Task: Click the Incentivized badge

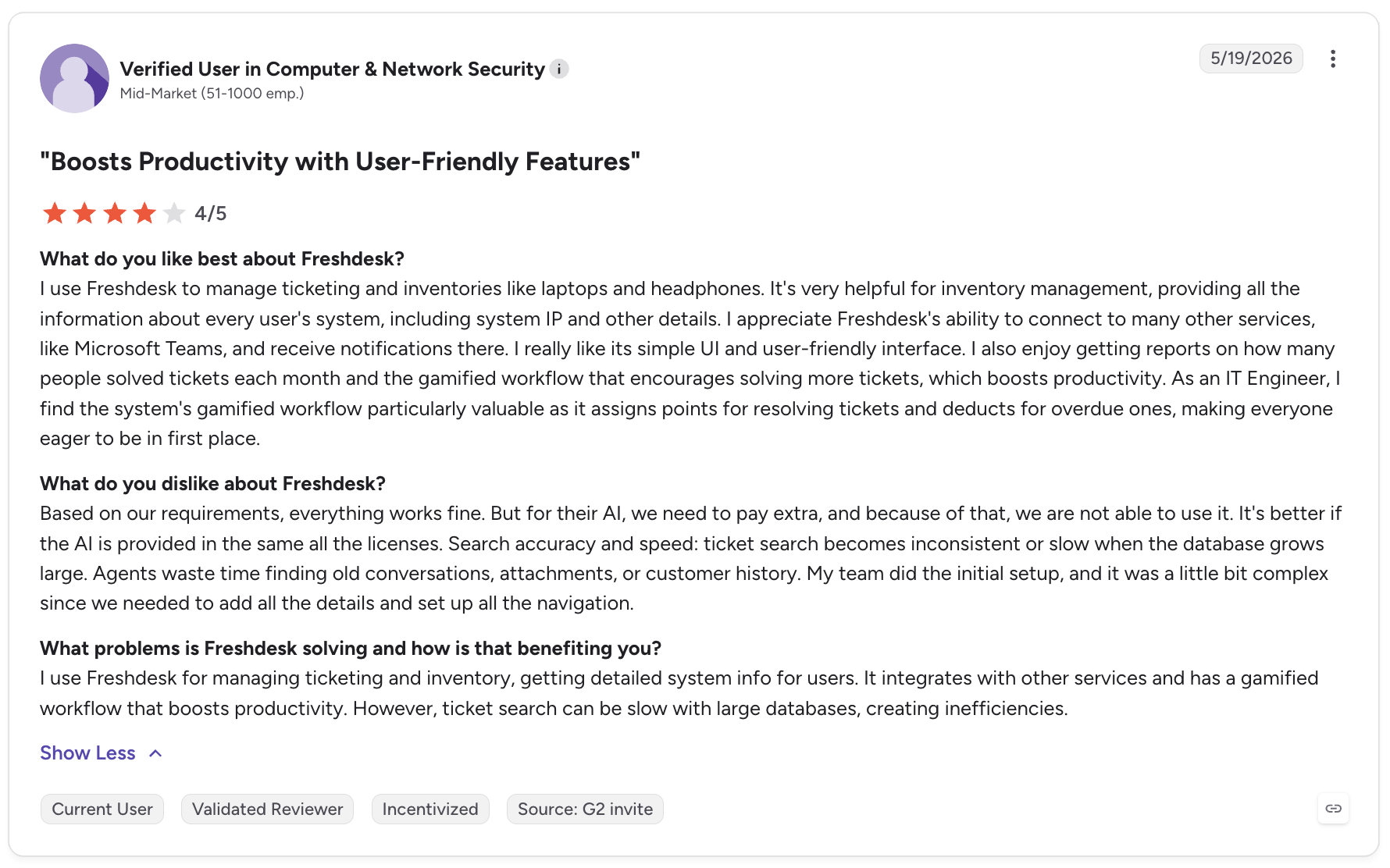Action: pyautogui.click(x=430, y=809)
